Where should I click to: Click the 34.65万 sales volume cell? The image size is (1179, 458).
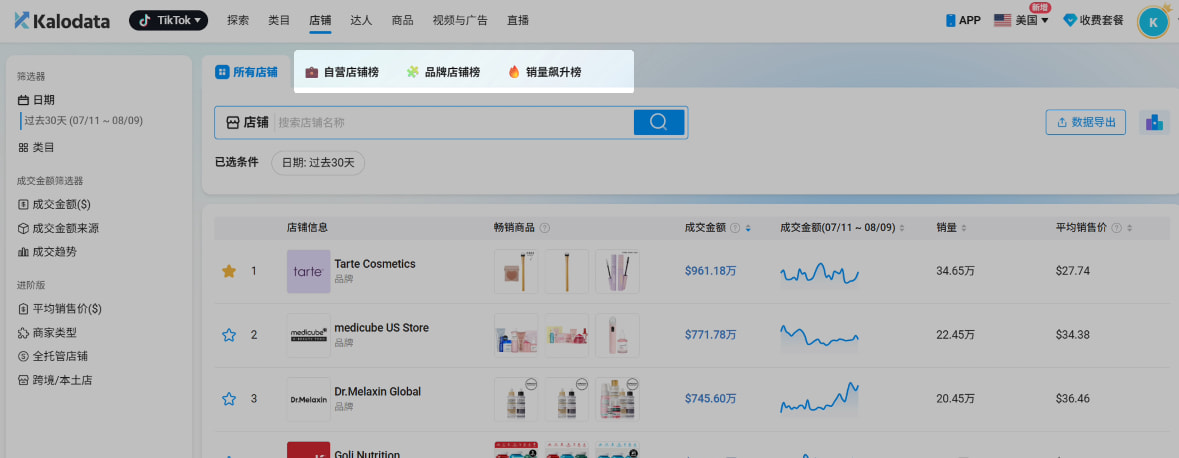[955, 271]
